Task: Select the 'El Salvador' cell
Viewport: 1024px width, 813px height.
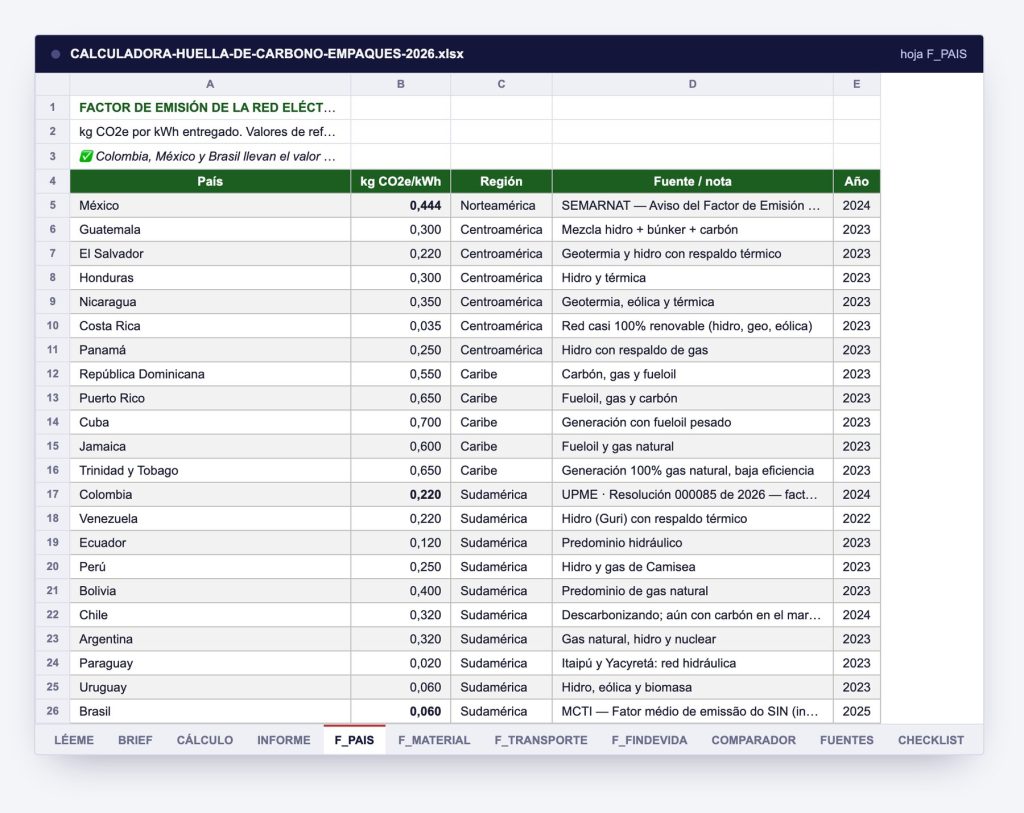Action: pos(210,253)
